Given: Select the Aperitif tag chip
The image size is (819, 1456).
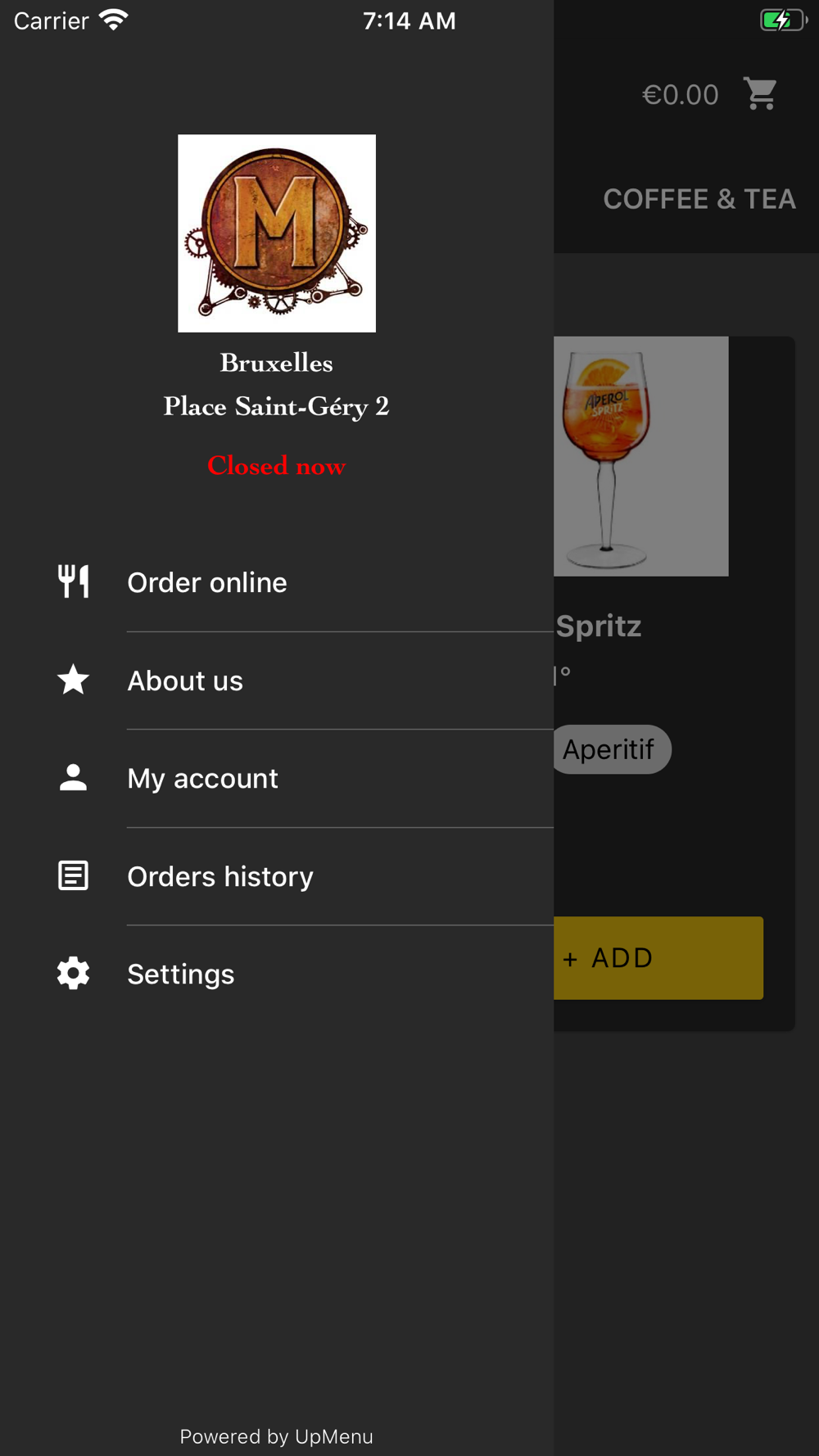Looking at the screenshot, I should click(611, 749).
